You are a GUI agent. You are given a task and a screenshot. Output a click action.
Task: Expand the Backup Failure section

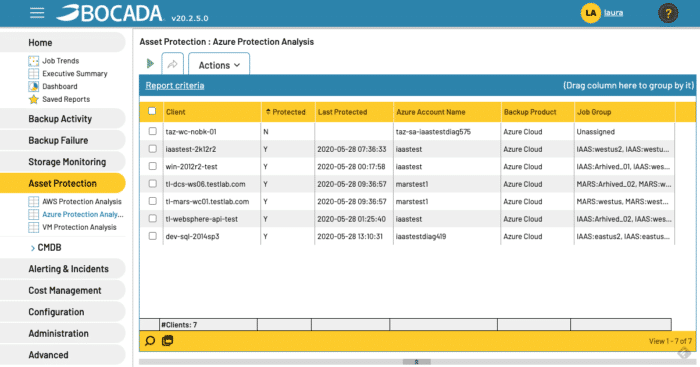(62, 140)
